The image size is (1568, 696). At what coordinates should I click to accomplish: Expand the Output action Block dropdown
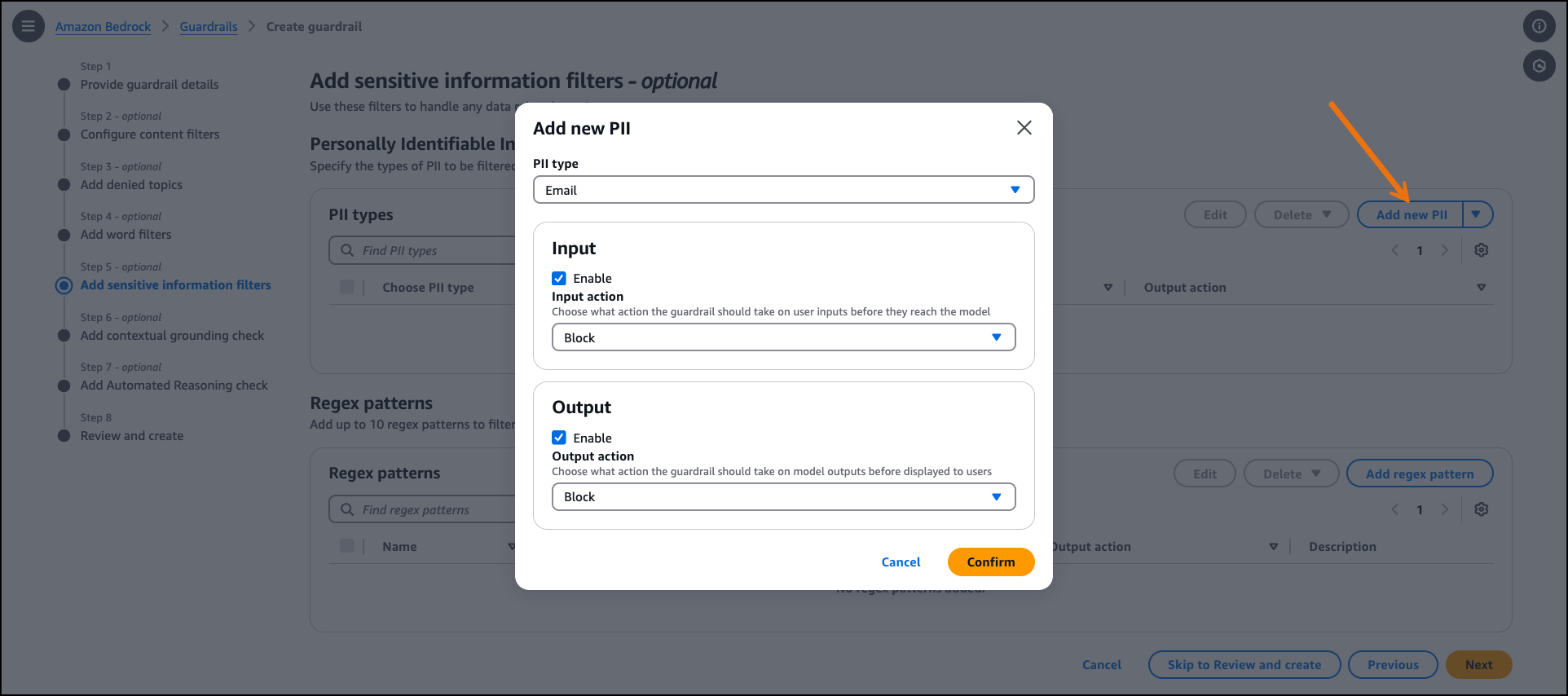coord(783,497)
